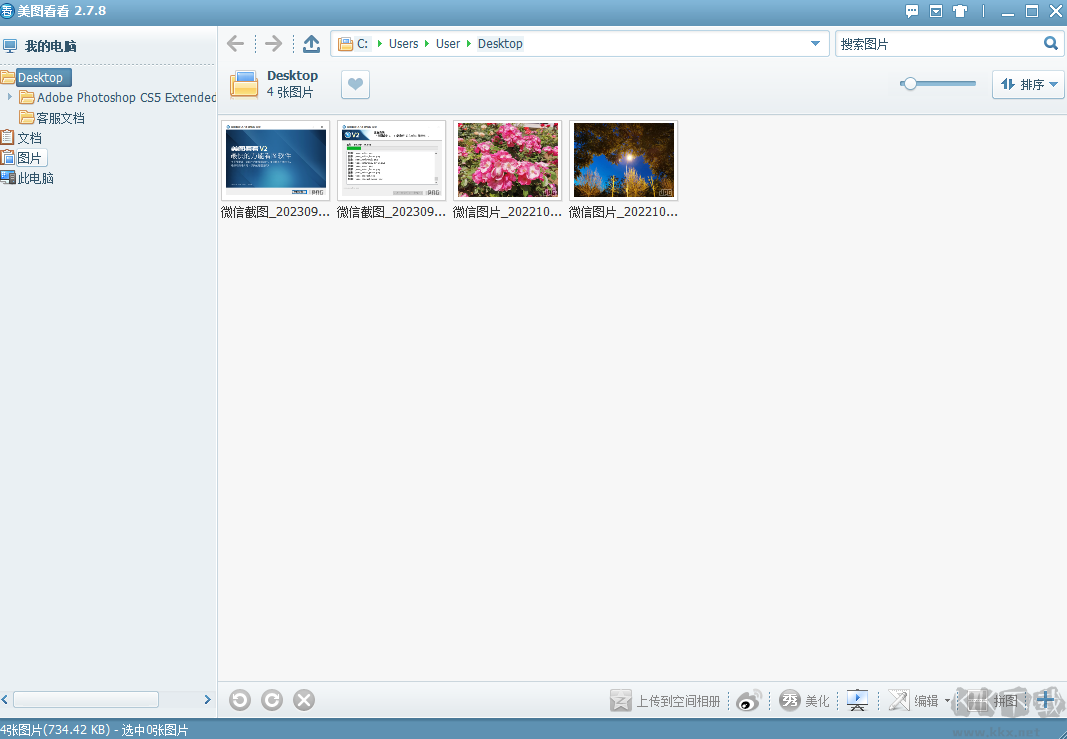The image size is (1067, 739).
Task: Open the 排序 sort dropdown
Action: click(1028, 85)
